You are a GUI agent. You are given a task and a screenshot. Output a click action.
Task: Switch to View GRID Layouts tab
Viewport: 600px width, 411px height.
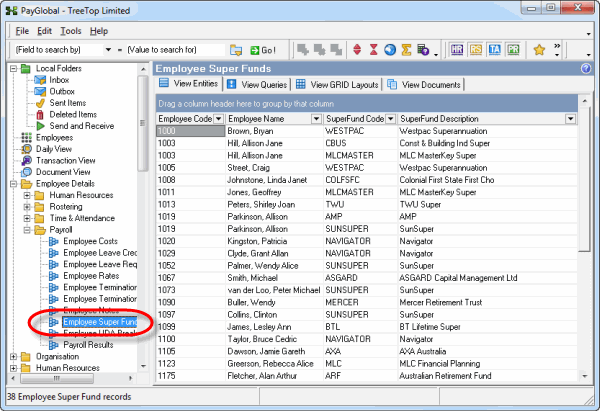pos(341,85)
